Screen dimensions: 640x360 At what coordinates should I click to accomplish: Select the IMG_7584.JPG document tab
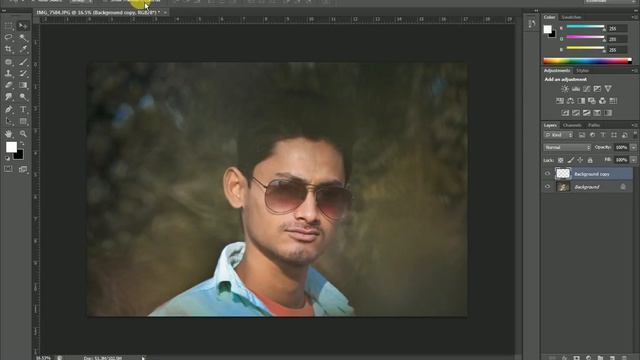[x=97, y=13]
